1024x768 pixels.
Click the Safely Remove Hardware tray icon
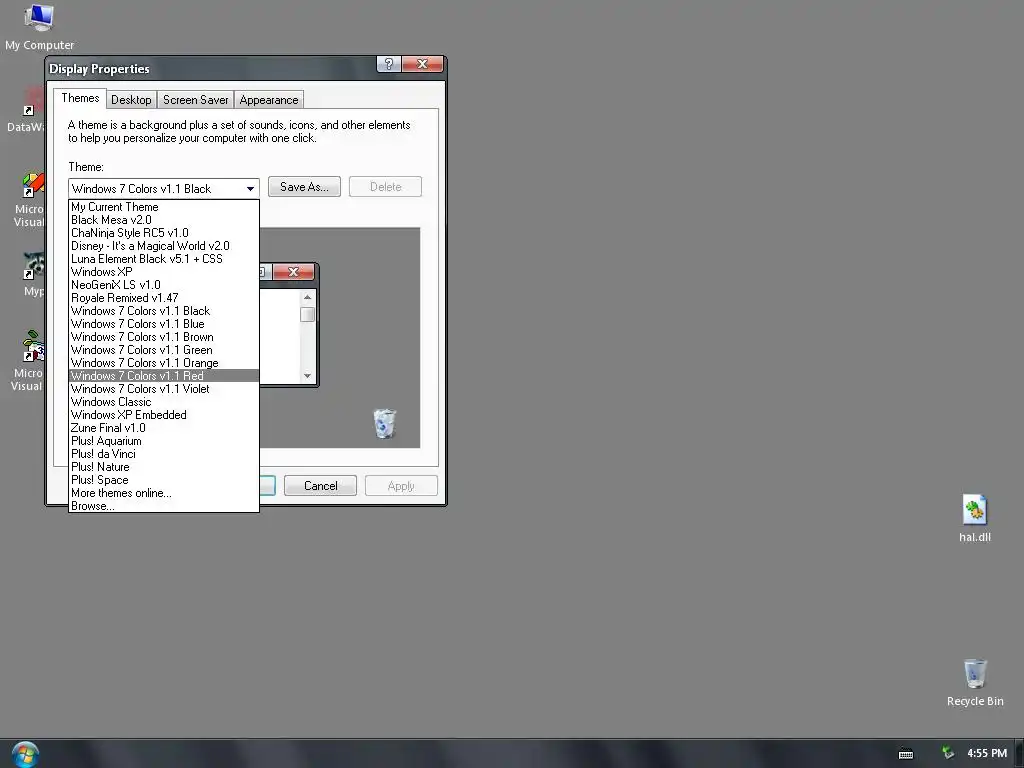[x=947, y=753]
